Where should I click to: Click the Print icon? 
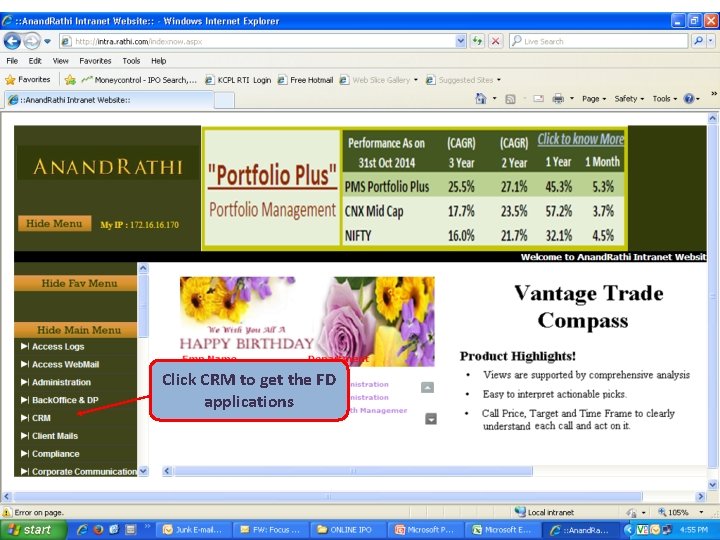pos(558,99)
